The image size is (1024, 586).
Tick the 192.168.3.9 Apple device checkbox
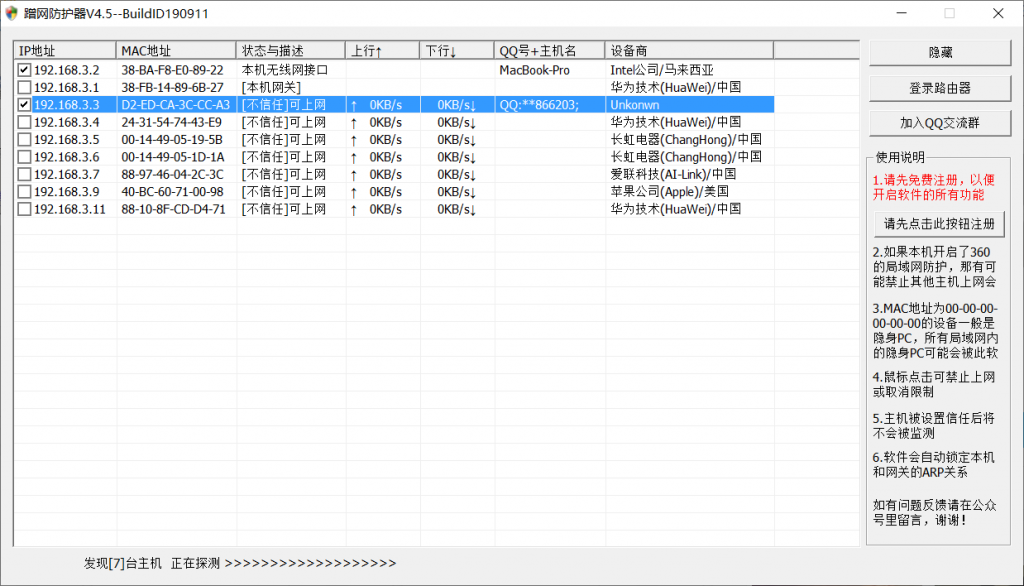click(x=24, y=192)
